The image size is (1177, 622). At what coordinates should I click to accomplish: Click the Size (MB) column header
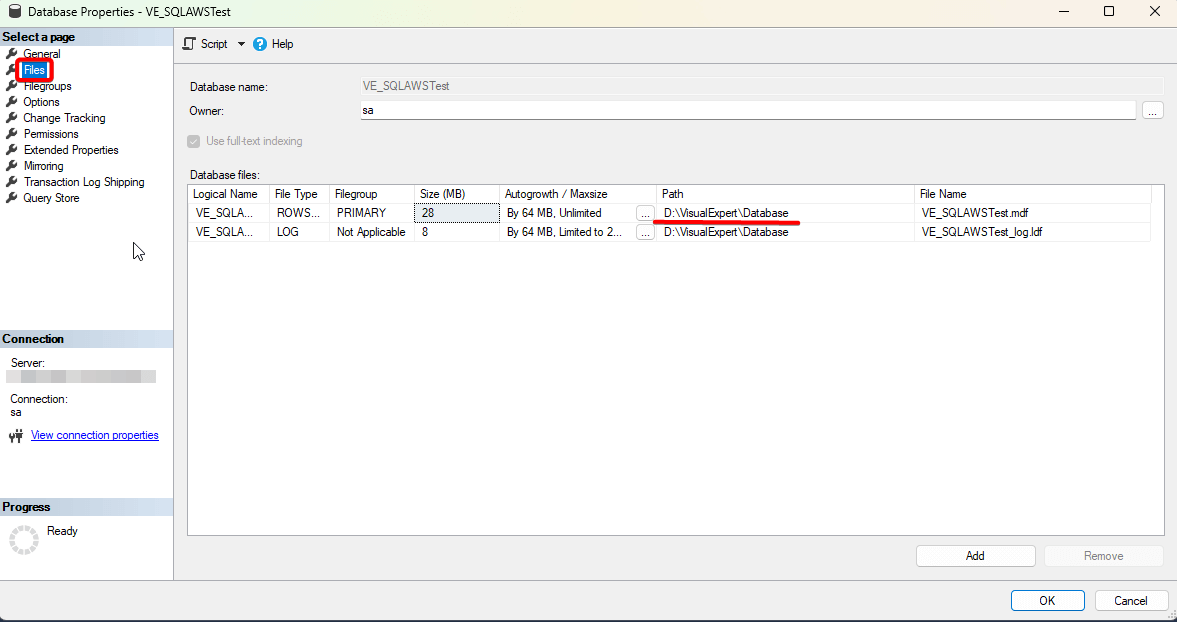pyautogui.click(x=456, y=194)
